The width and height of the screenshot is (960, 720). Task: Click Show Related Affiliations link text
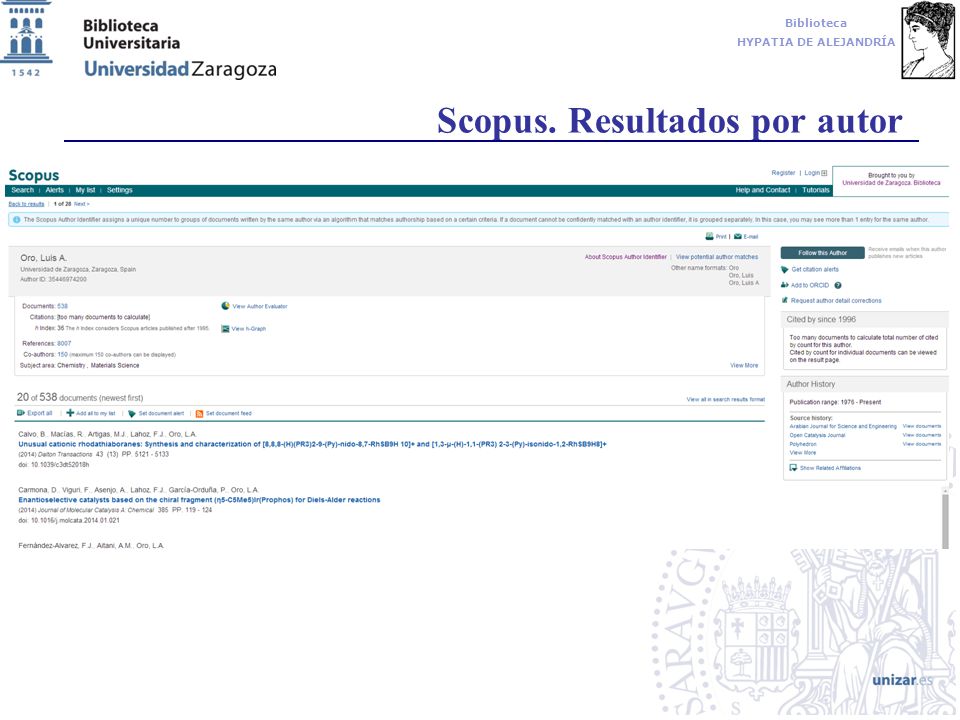coord(830,468)
